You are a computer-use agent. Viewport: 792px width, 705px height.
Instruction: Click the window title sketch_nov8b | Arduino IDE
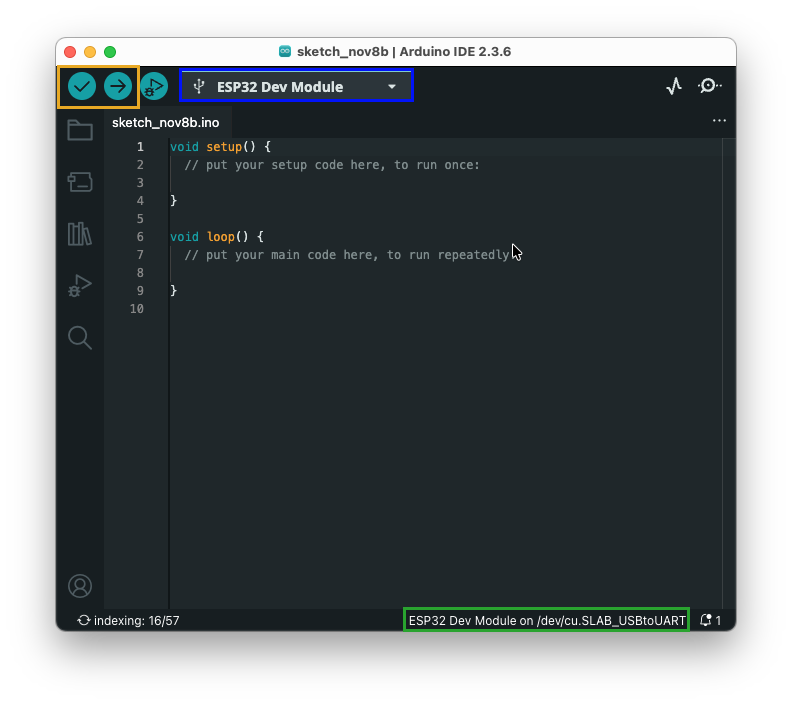[x=404, y=52]
